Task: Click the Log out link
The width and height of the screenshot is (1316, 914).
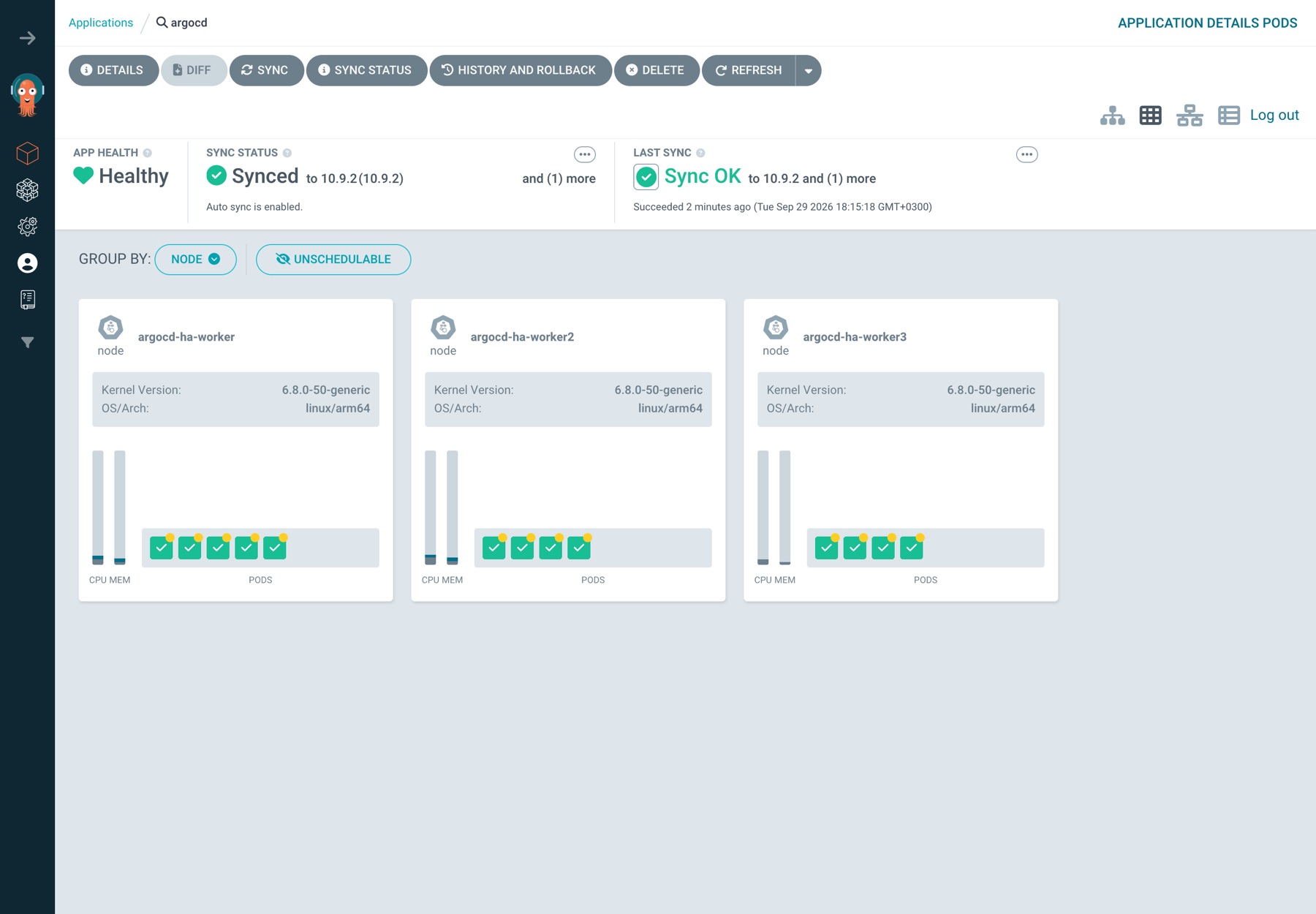Action: (x=1274, y=115)
